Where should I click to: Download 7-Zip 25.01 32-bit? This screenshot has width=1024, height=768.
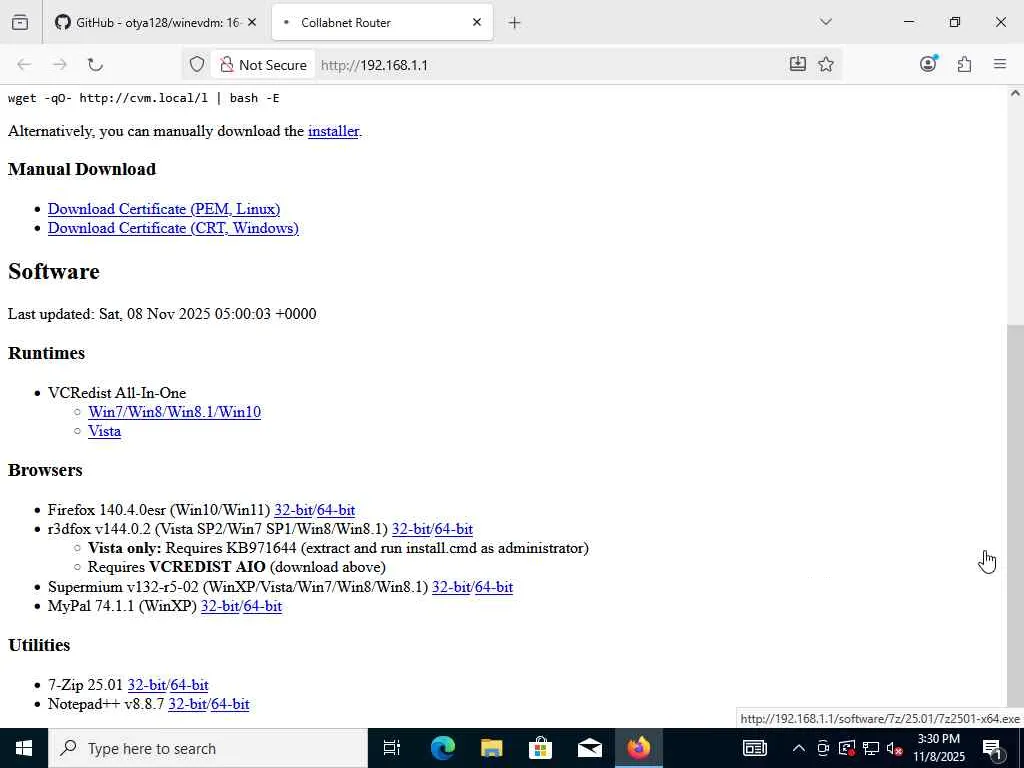point(146,685)
